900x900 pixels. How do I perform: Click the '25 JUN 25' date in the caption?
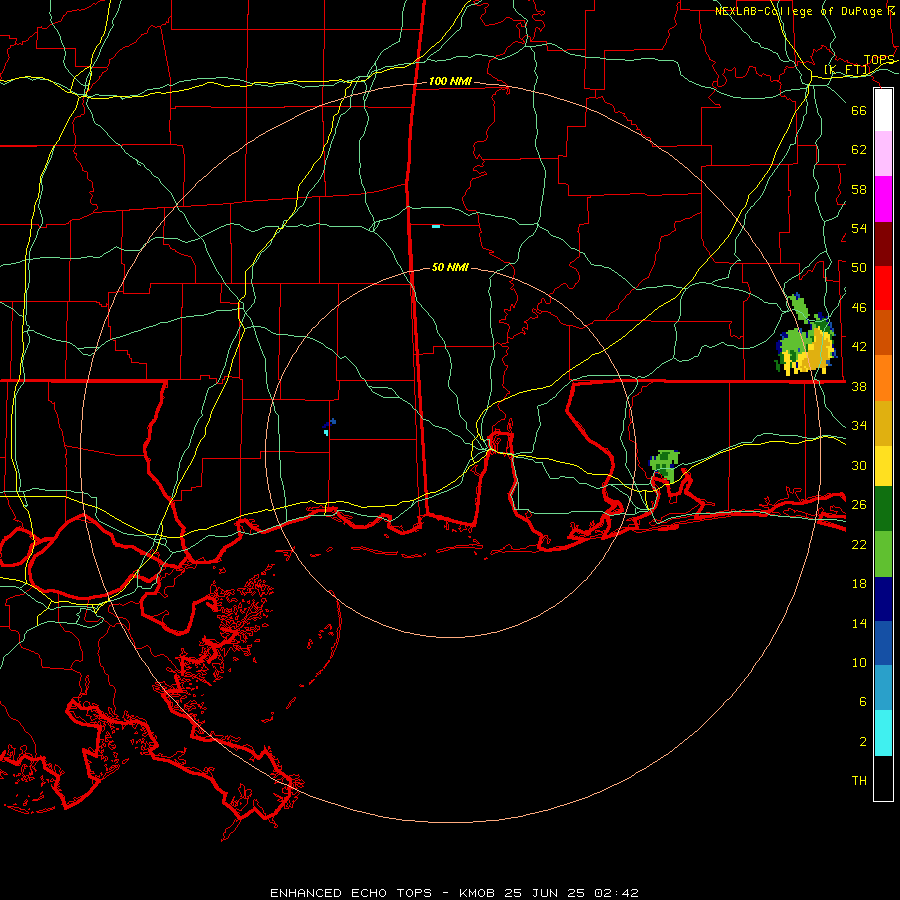545,893
